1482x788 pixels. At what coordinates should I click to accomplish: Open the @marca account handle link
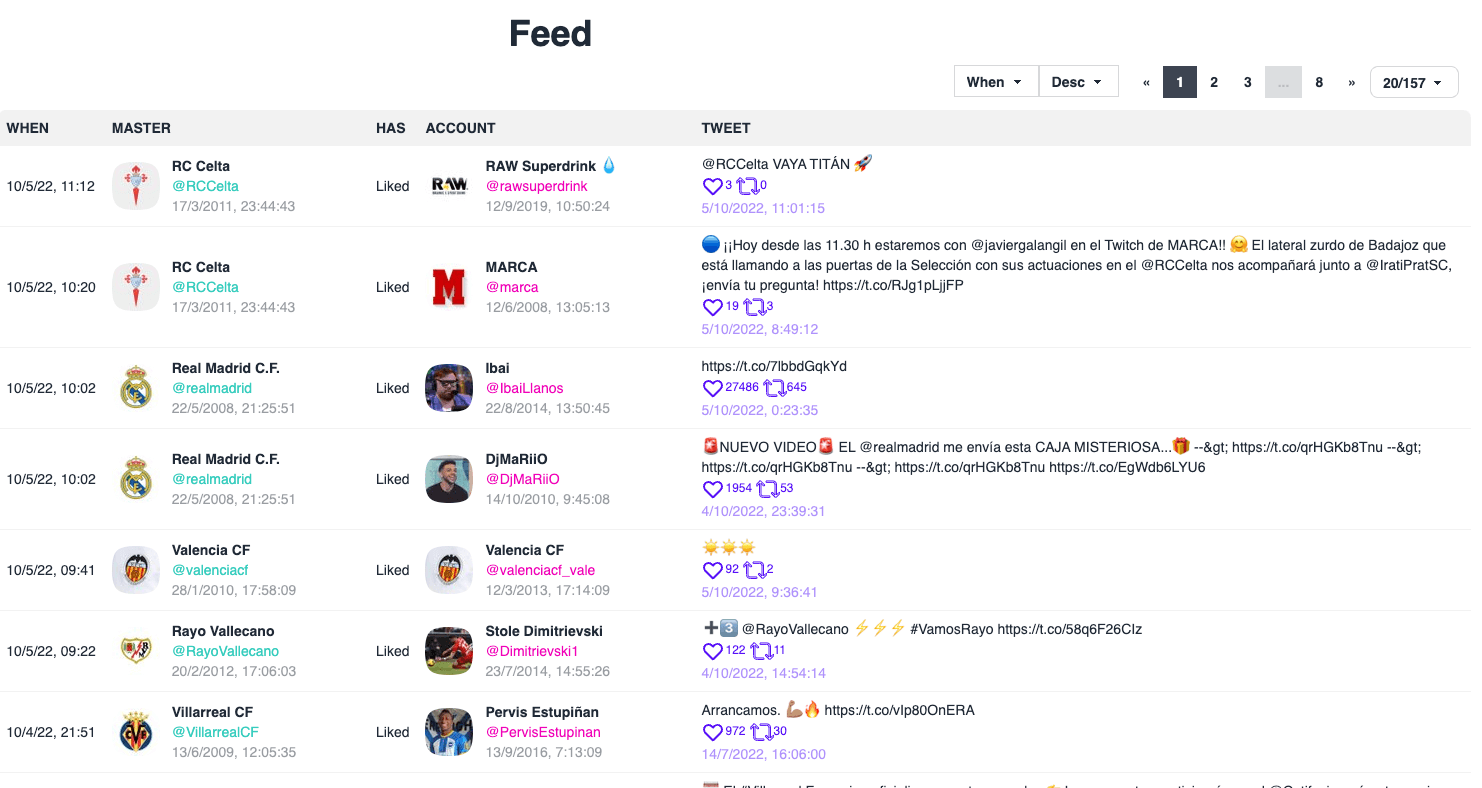tap(512, 286)
